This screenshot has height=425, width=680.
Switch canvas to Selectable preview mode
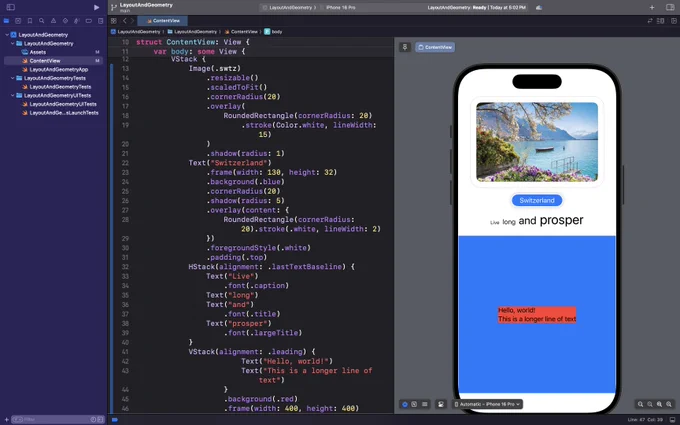point(414,404)
